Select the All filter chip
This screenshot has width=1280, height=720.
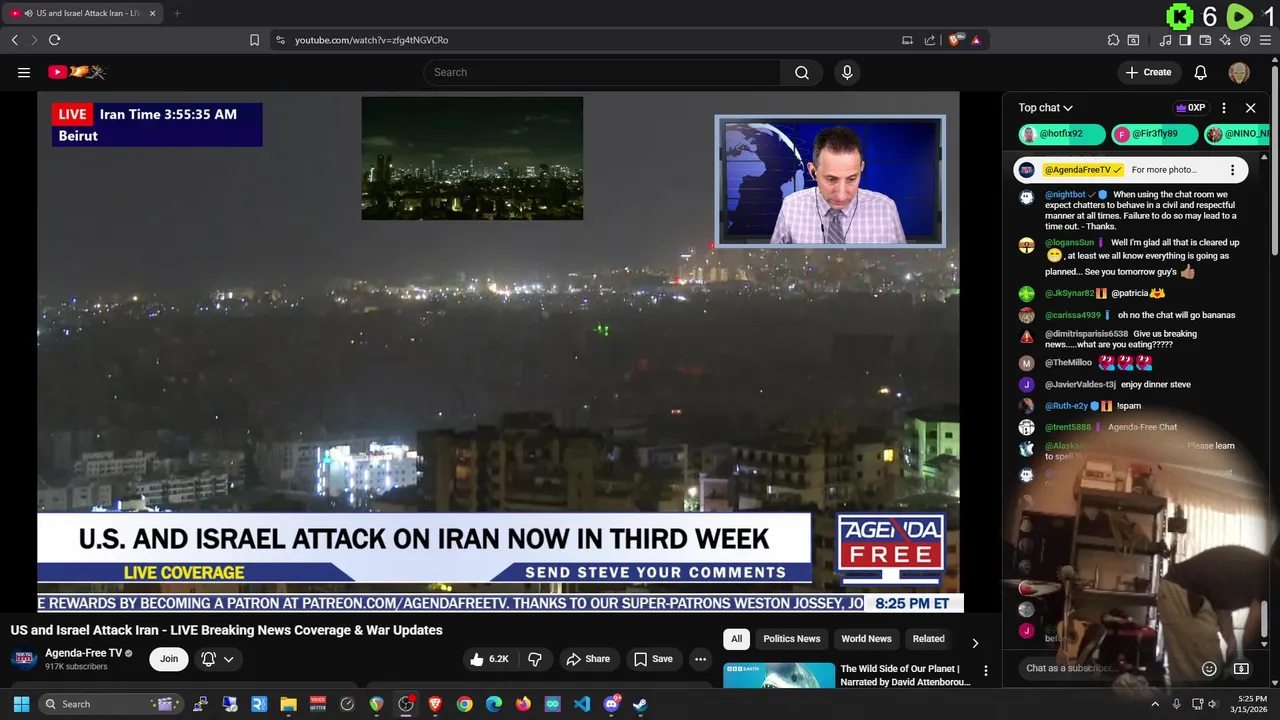736,639
